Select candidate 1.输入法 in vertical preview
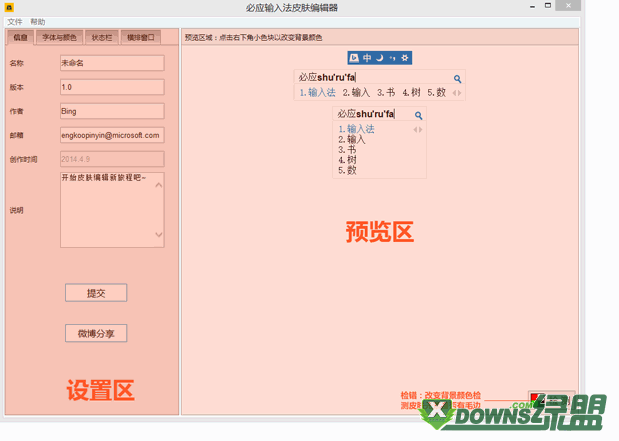Image resolution: width=619 pixels, height=441 pixels. tap(356, 129)
